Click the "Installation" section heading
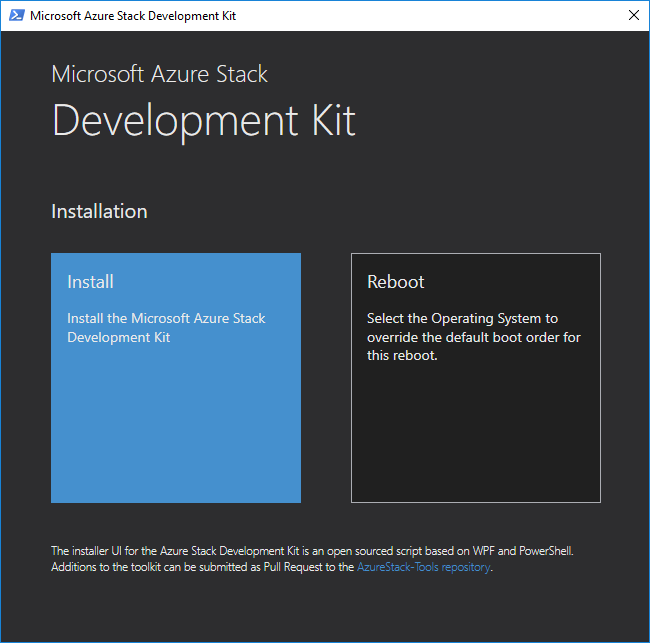This screenshot has height=643, width=650. click(x=99, y=211)
